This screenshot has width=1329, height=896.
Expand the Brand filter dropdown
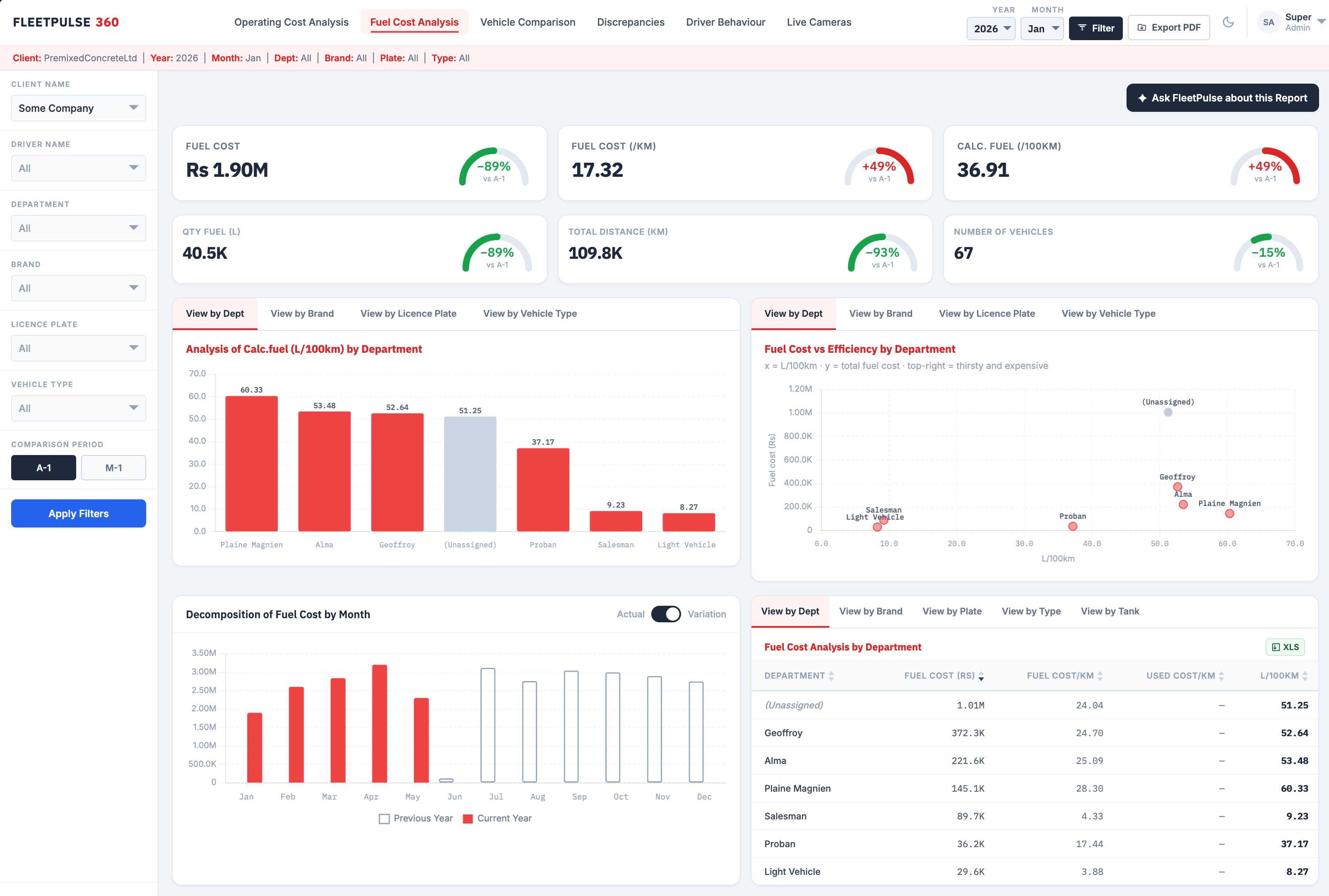(x=78, y=288)
